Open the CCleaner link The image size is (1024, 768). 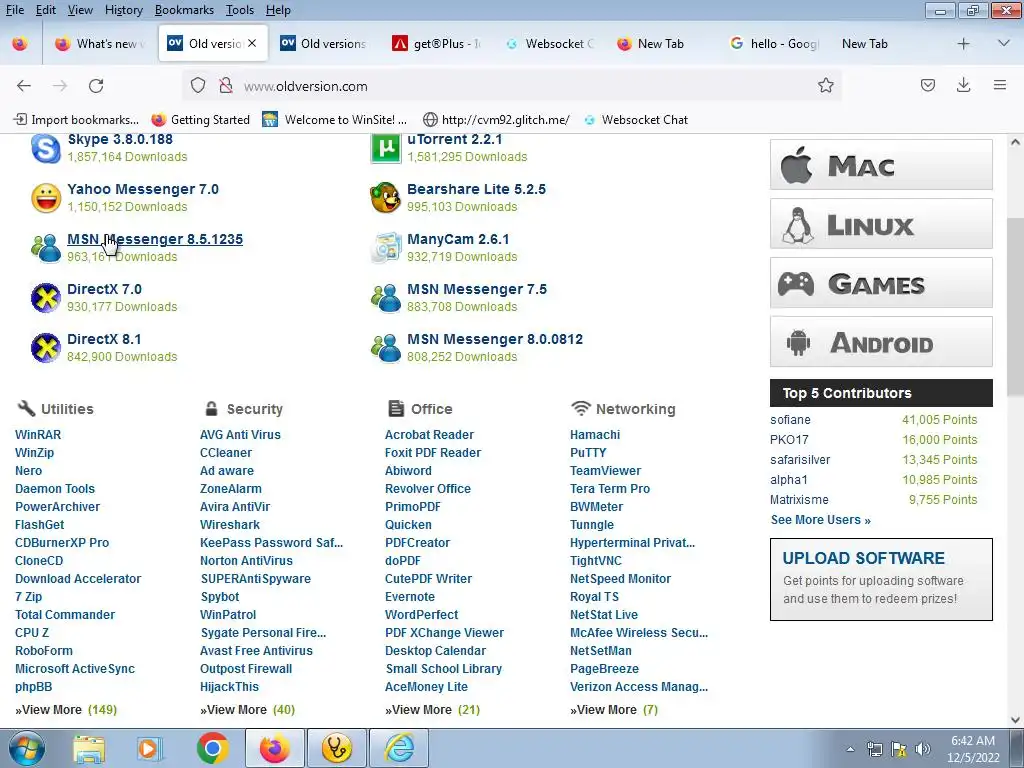226,453
